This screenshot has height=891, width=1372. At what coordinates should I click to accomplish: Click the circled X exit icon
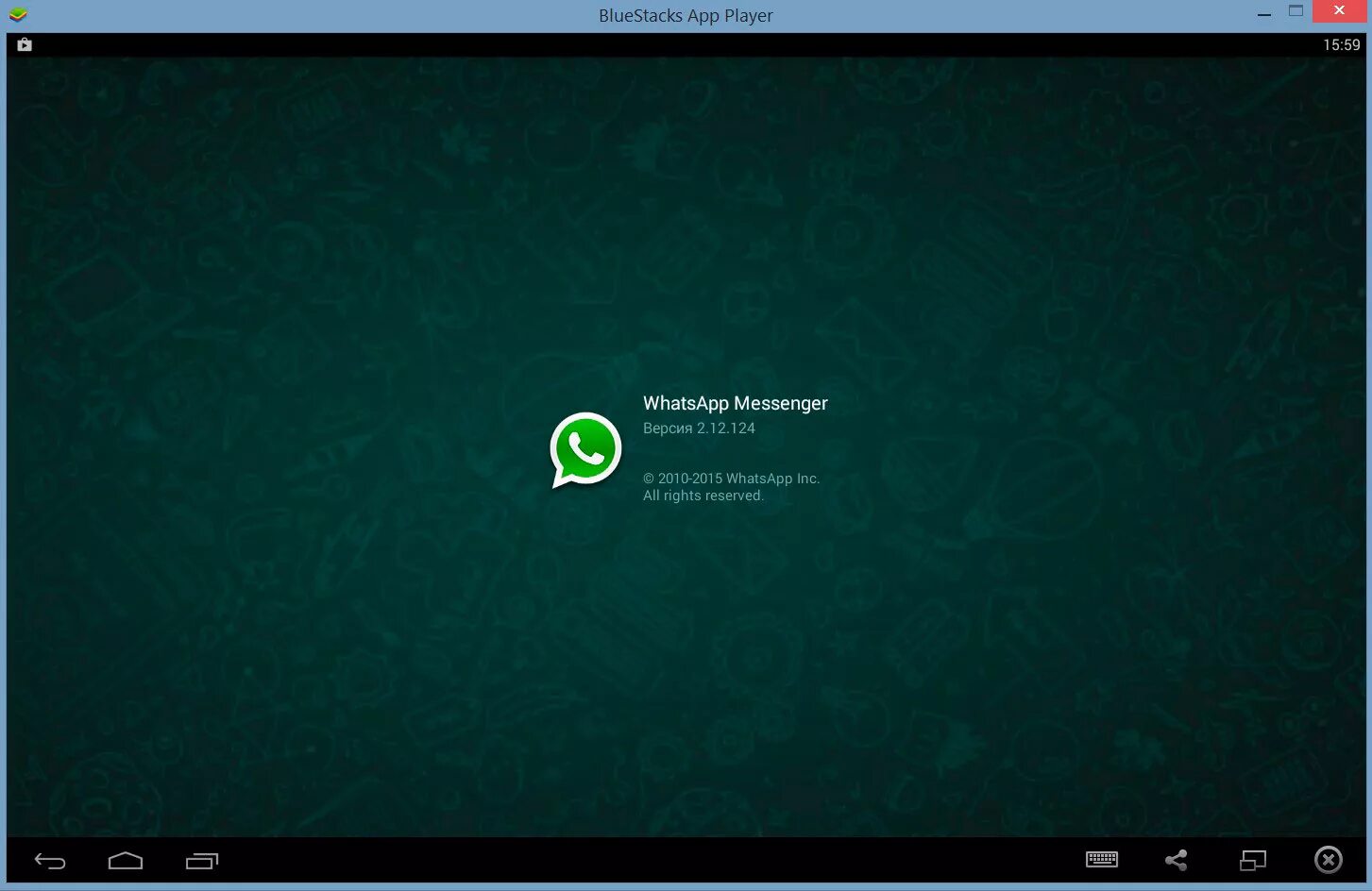click(x=1328, y=860)
